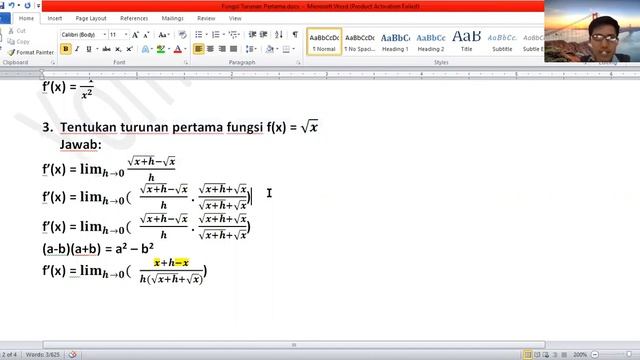Click the Text Effects icon
640x360 pixels.
click(145, 49)
